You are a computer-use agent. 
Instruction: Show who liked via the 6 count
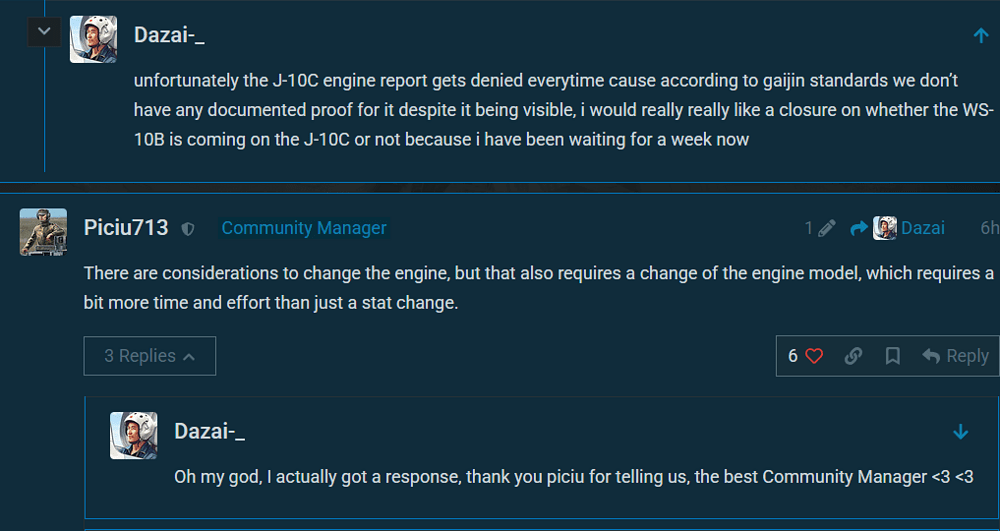coord(793,356)
